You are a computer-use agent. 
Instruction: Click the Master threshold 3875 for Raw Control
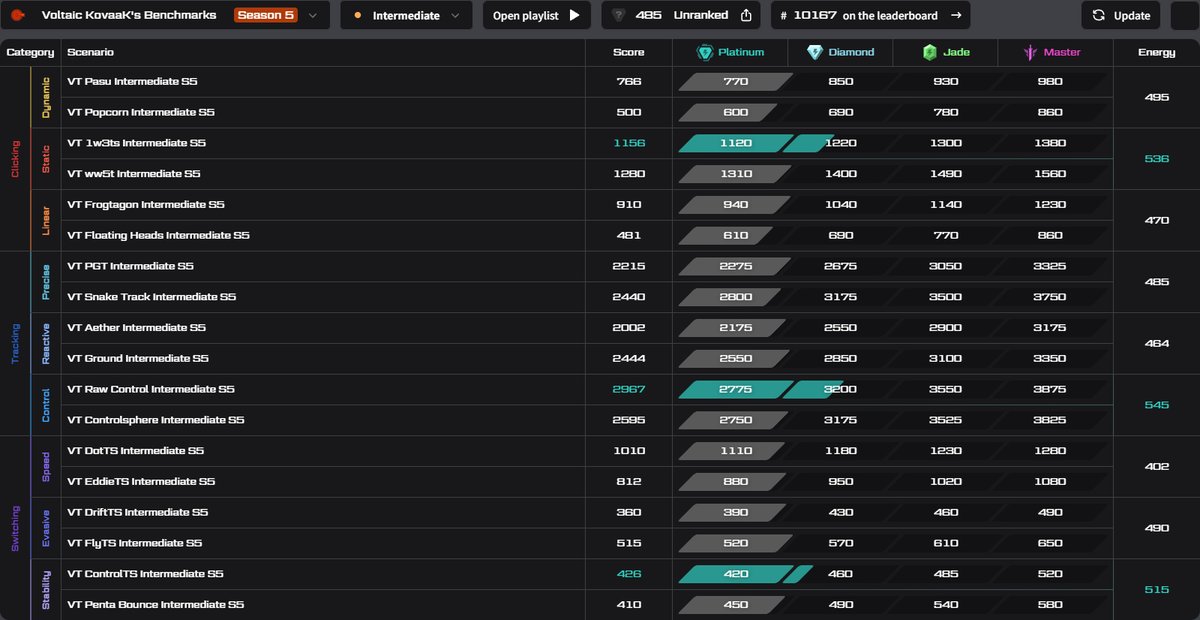pos(1050,389)
